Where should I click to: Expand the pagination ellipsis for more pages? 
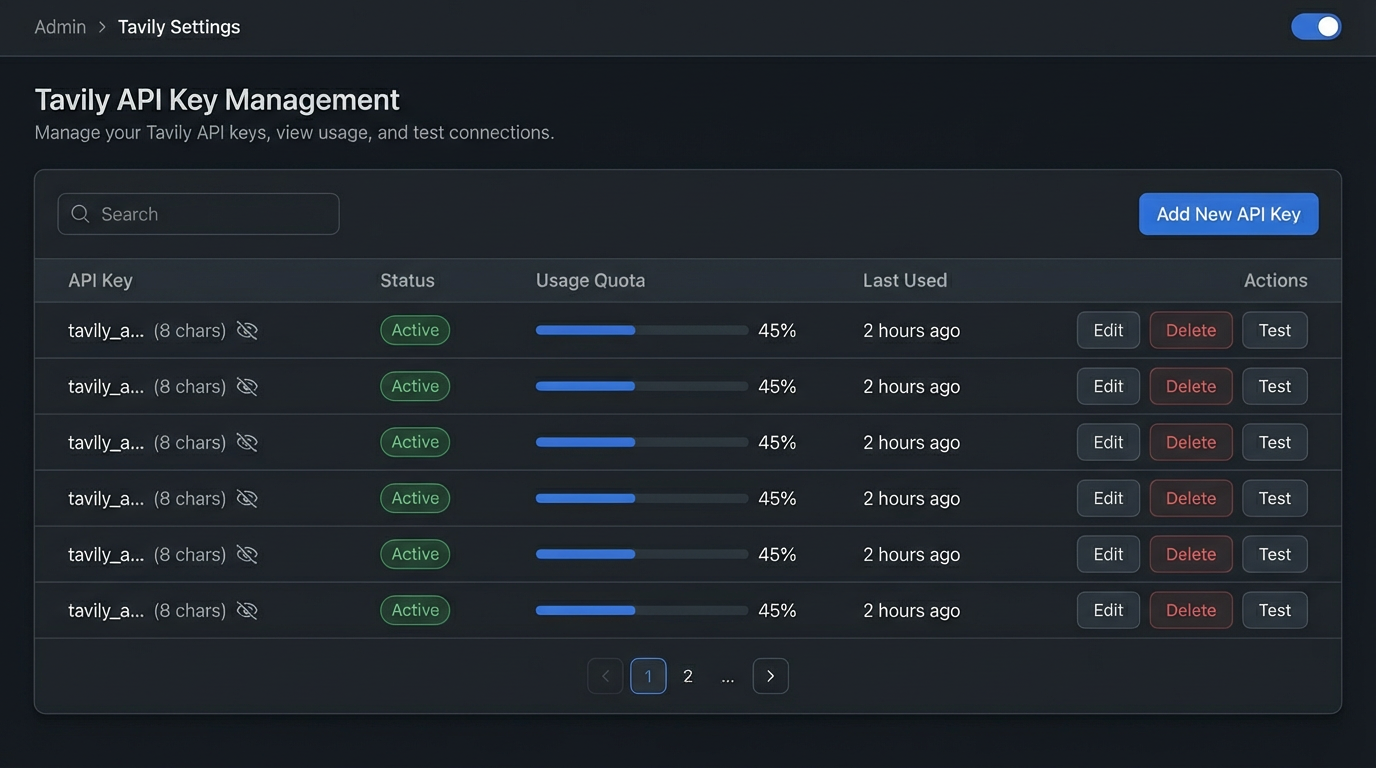pyautogui.click(x=728, y=676)
